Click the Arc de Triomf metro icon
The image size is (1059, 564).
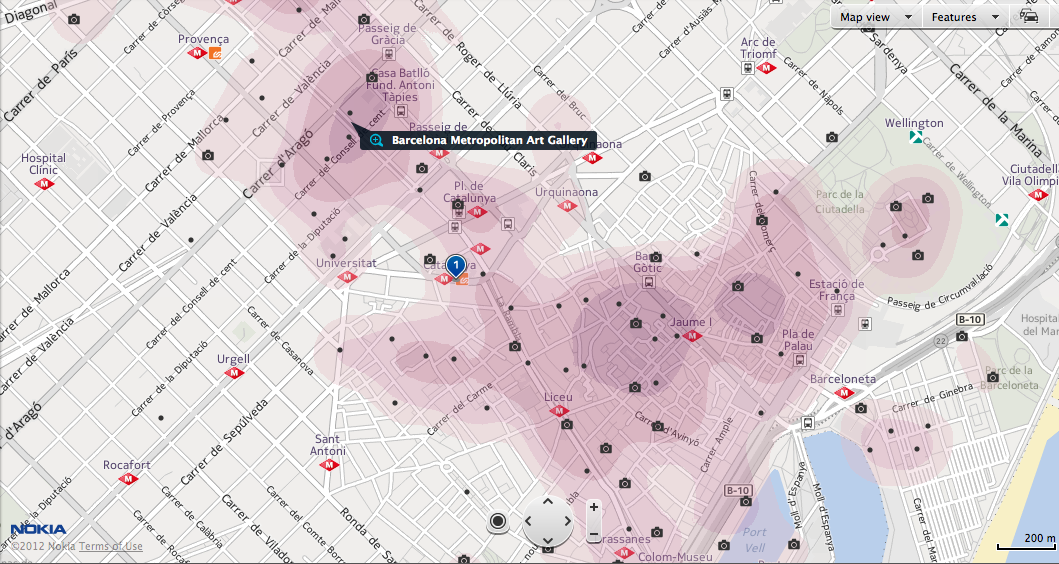766,68
